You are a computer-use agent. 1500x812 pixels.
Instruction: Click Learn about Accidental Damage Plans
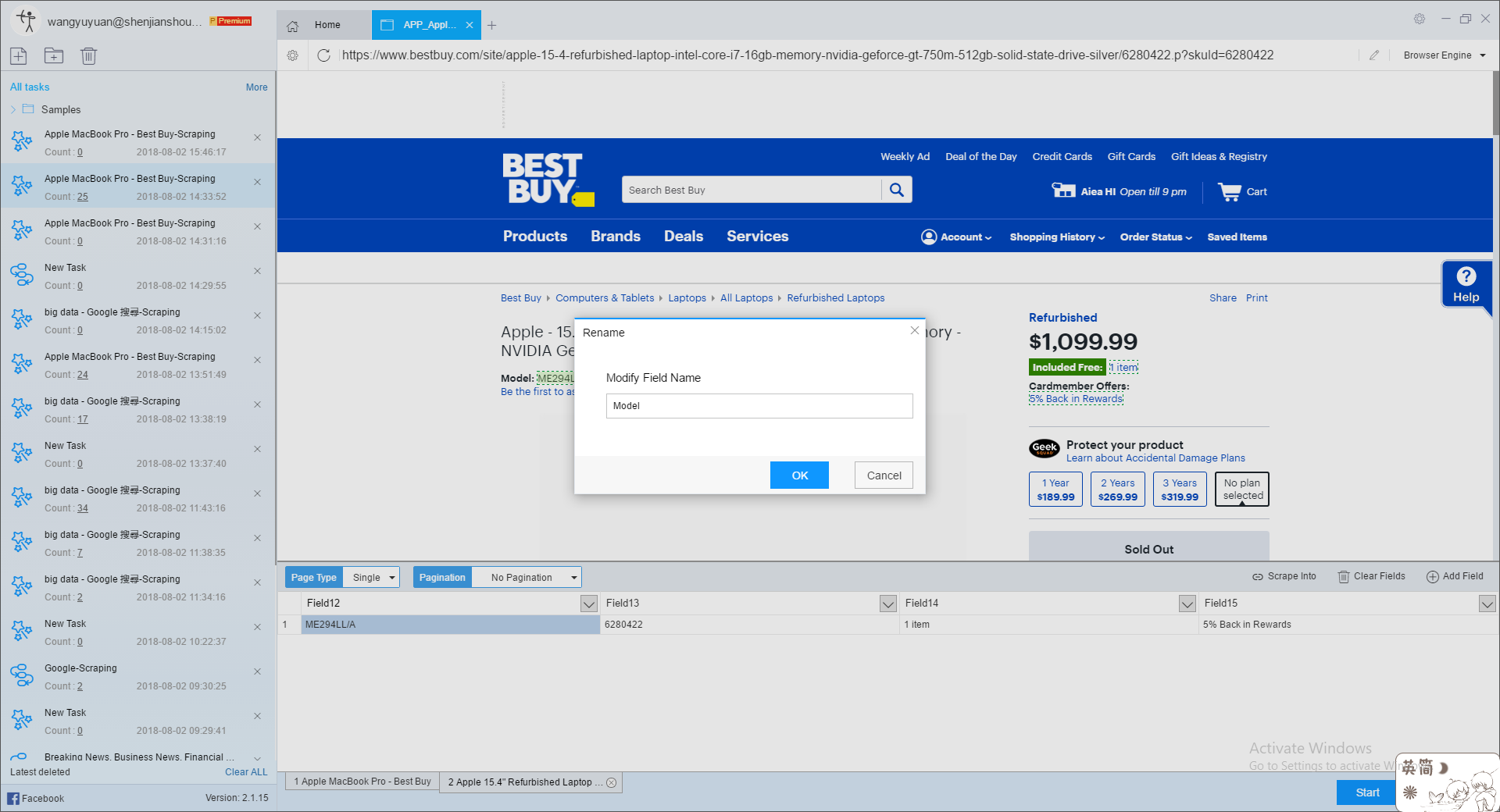1155,458
